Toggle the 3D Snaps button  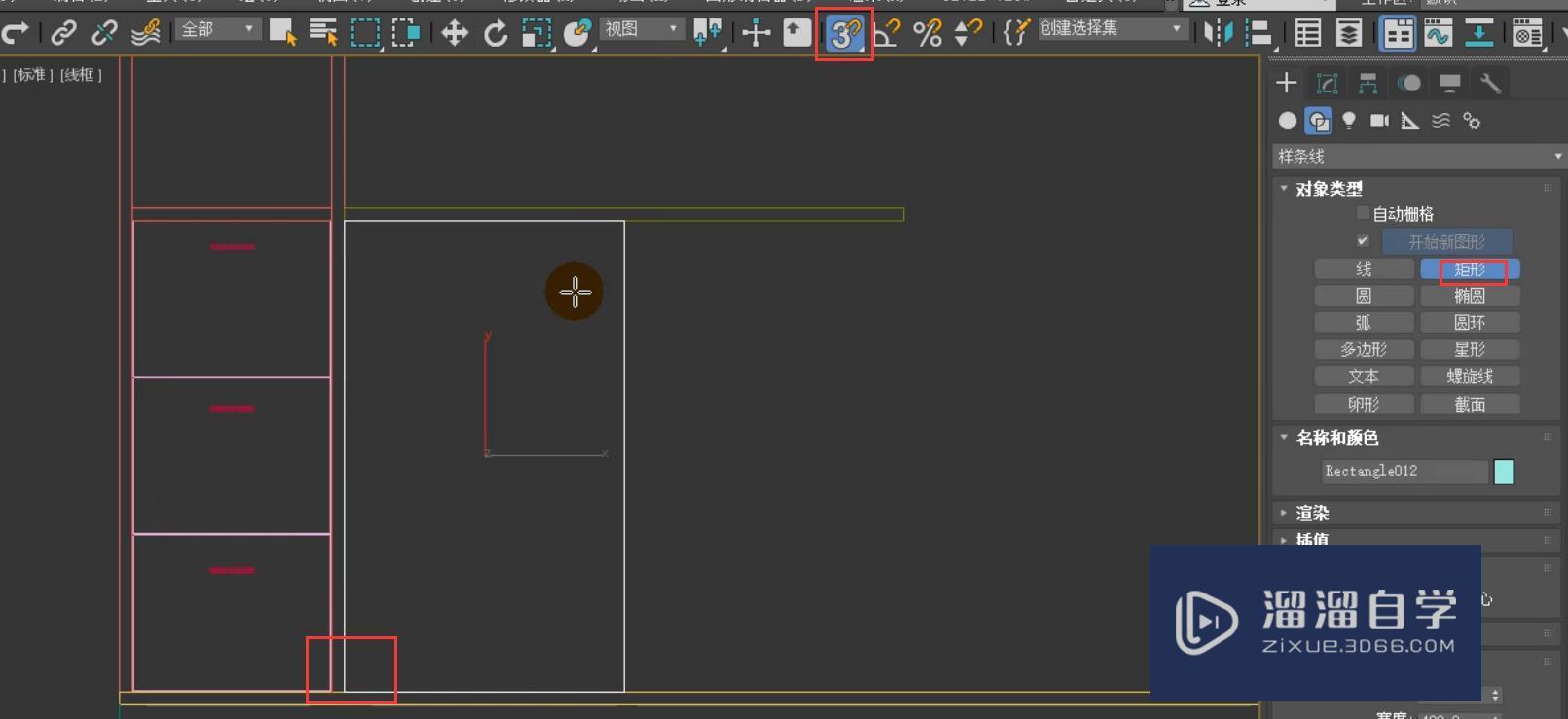(x=845, y=34)
